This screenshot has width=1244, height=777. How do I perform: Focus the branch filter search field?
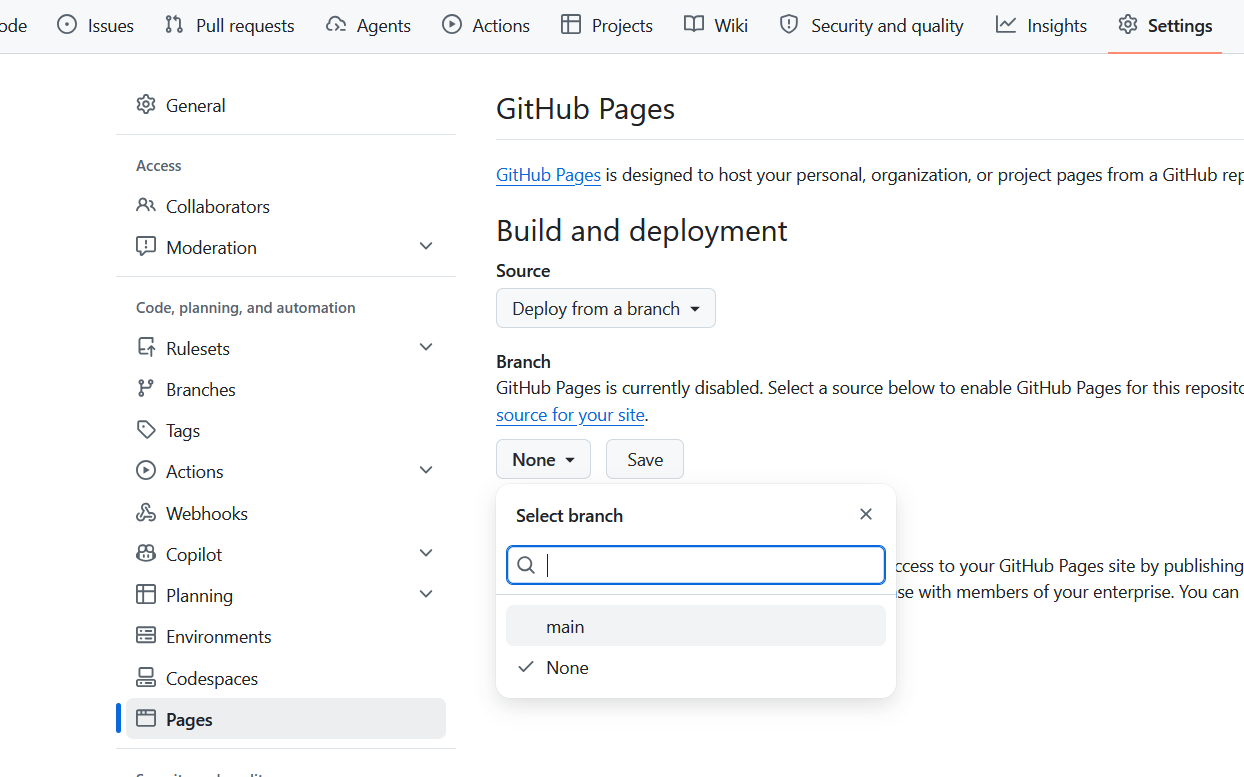click(x=696, y=565)
